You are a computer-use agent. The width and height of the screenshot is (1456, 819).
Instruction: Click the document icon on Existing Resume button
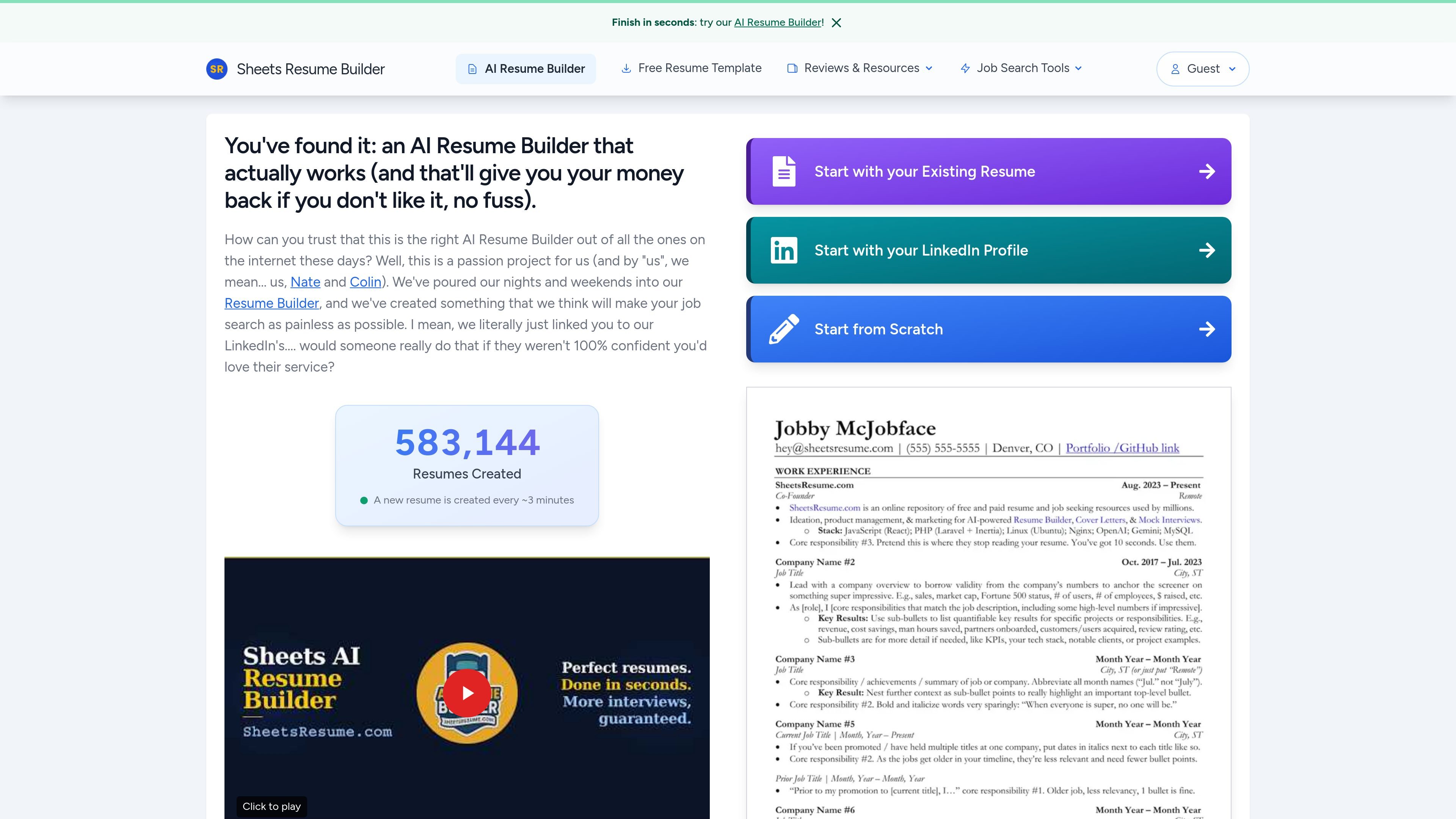(784, 171)
